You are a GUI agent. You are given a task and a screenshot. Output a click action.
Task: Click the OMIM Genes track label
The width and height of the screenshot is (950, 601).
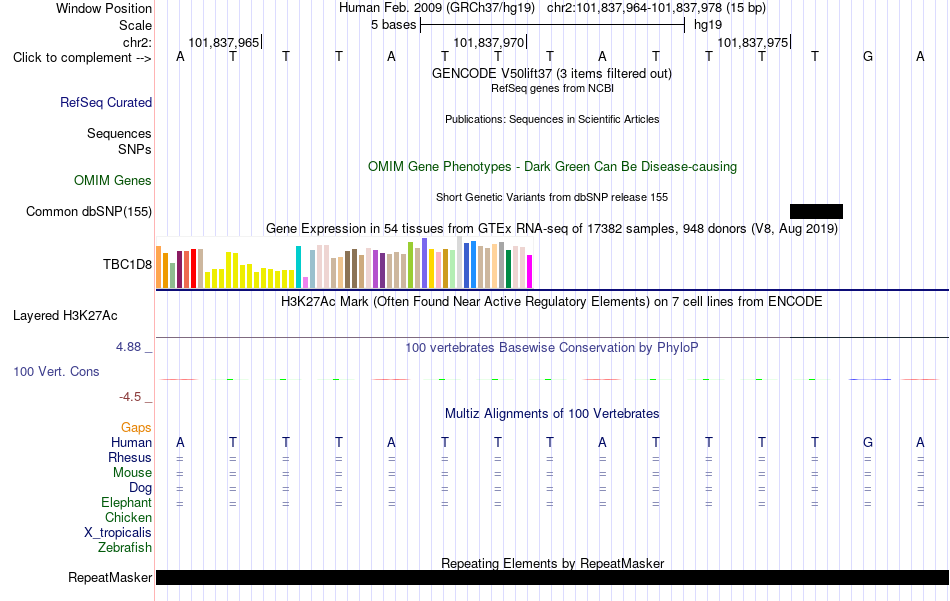tap(113, 181)
